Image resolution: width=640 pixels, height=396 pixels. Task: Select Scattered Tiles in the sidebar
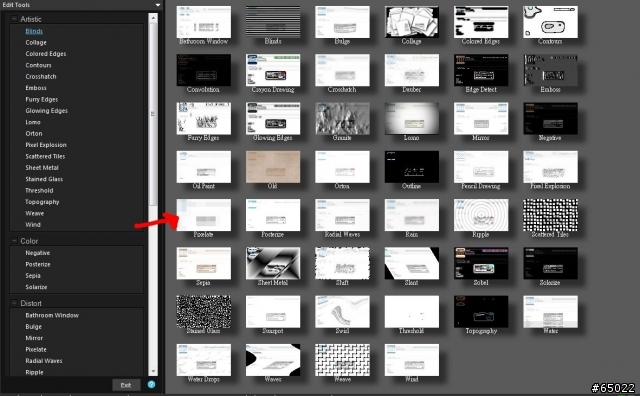click(x=45, y=156)
